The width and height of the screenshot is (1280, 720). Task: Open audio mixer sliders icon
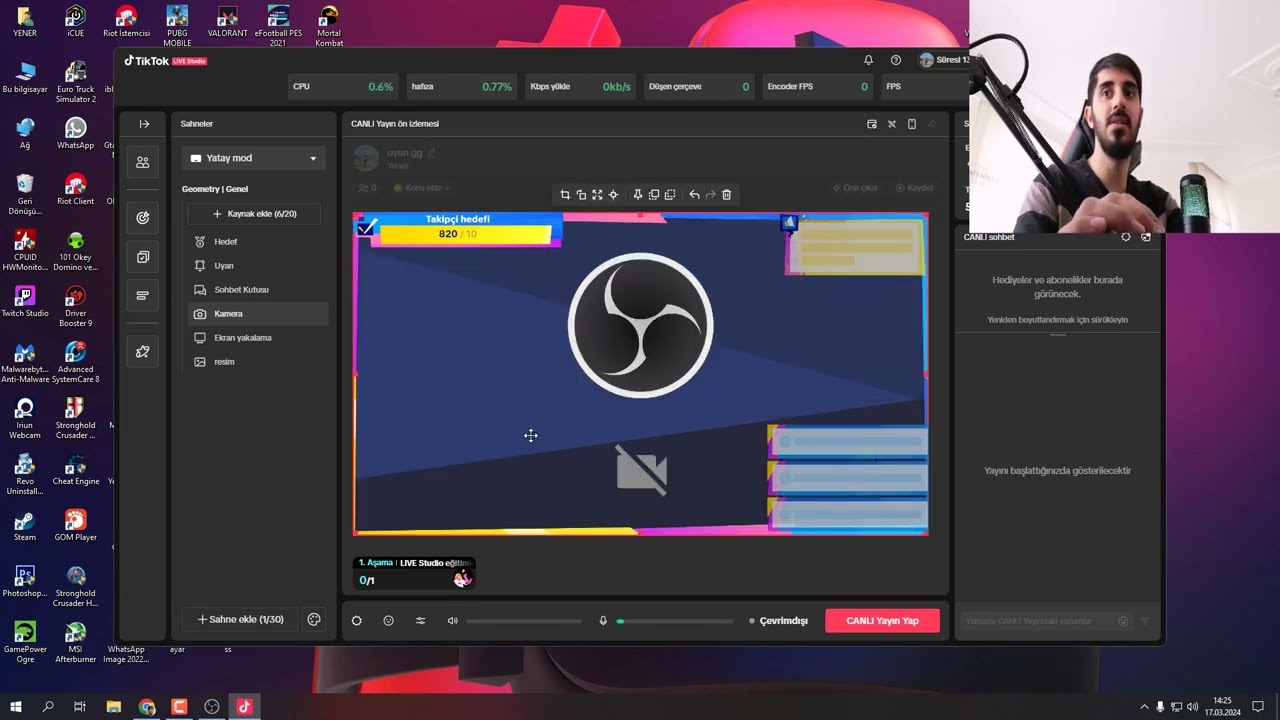coord(420,621)
